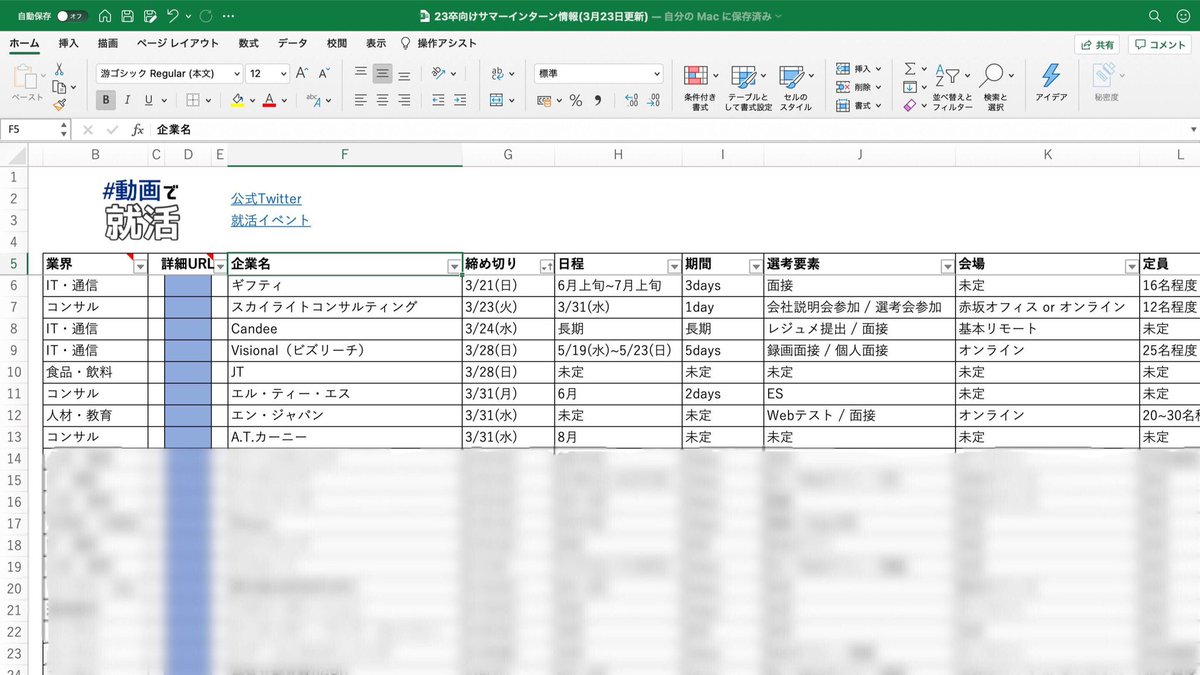Click the fx insert function icon
Screen dimensions: 1200x675
[x=138, y=130]
